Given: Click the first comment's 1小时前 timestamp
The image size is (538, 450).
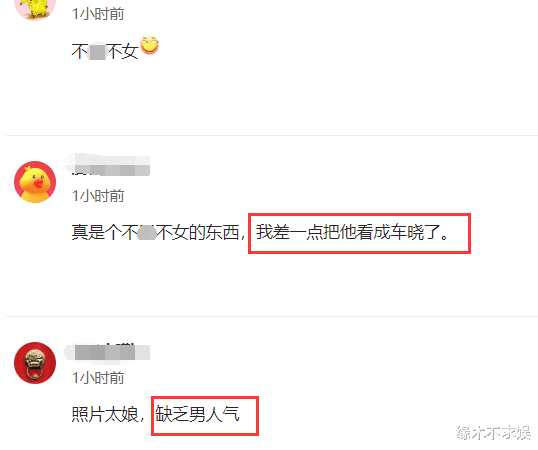Looking at the screenshot, I should pyautogui.click(x=98, y=14).
